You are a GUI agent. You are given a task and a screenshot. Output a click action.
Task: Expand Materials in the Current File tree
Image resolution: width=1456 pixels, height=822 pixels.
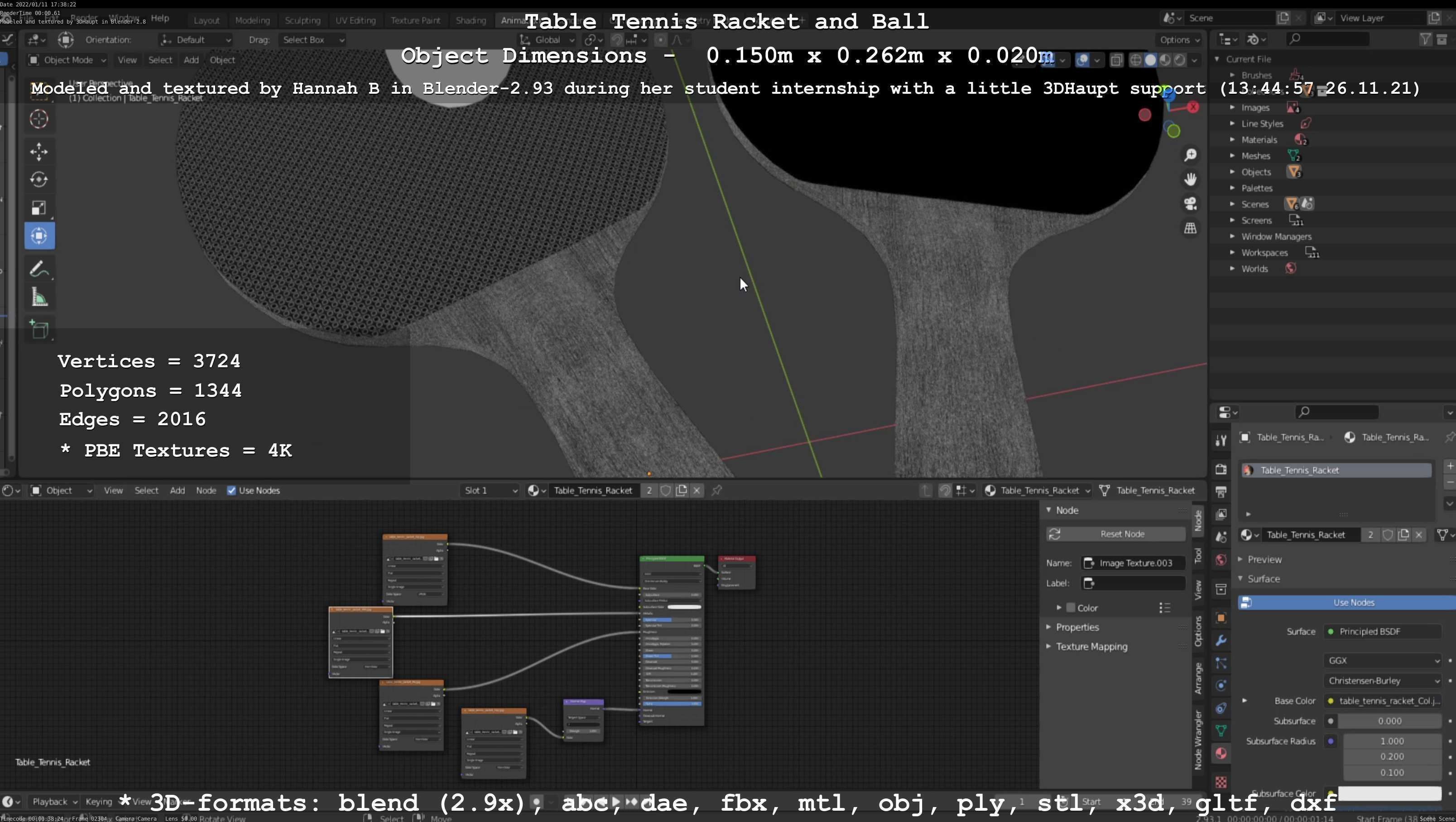(1233, 139)
